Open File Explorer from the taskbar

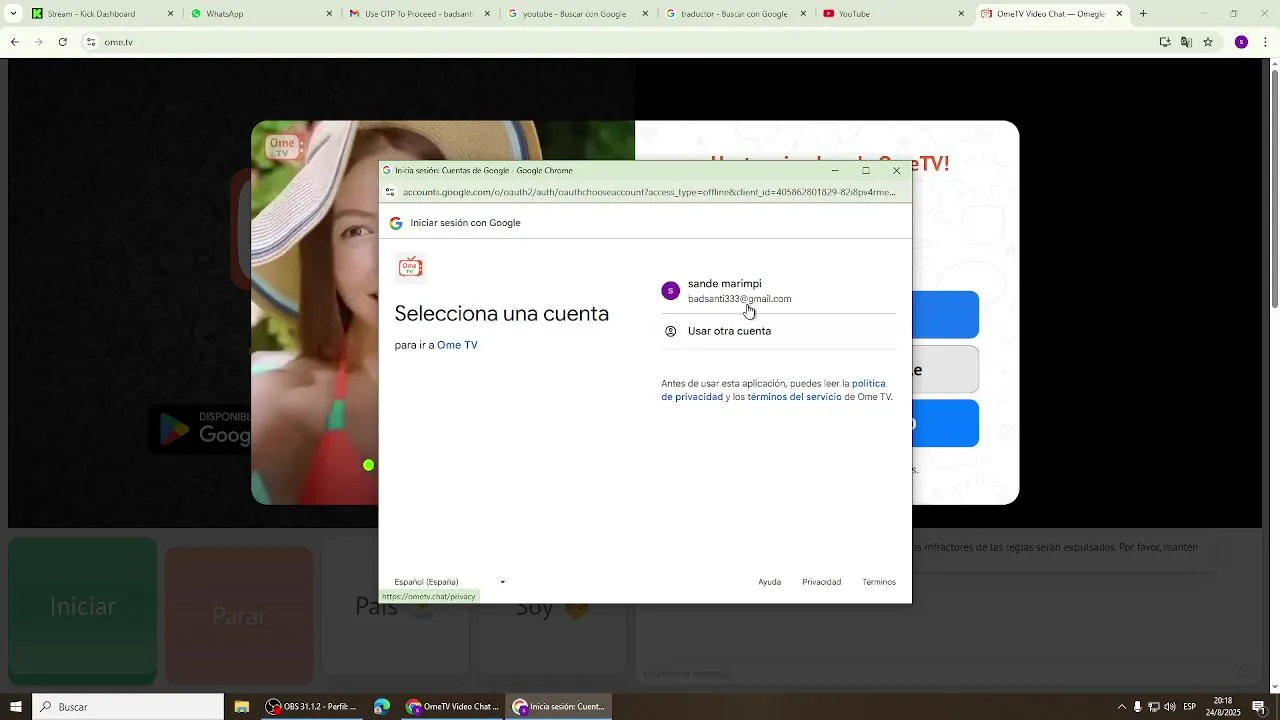click(241, 707)
